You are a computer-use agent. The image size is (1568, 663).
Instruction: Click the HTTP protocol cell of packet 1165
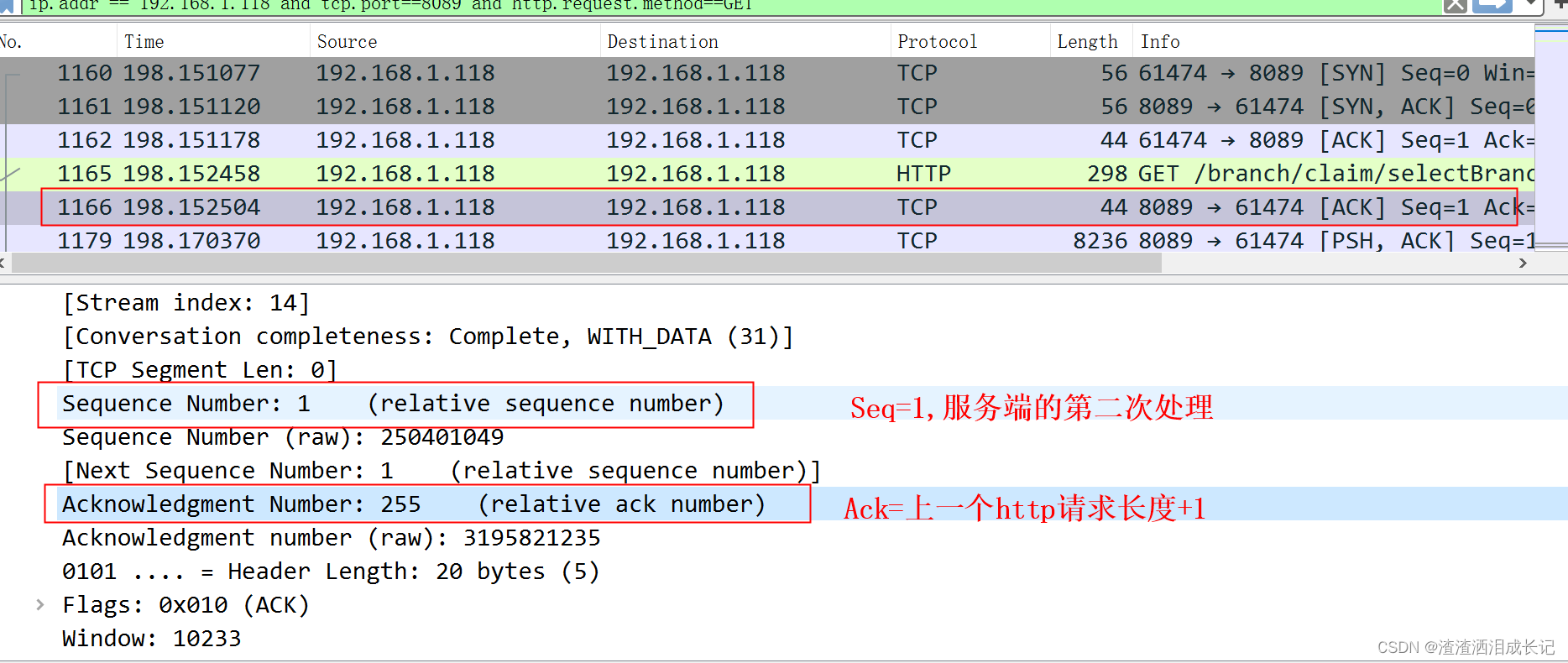923,174
